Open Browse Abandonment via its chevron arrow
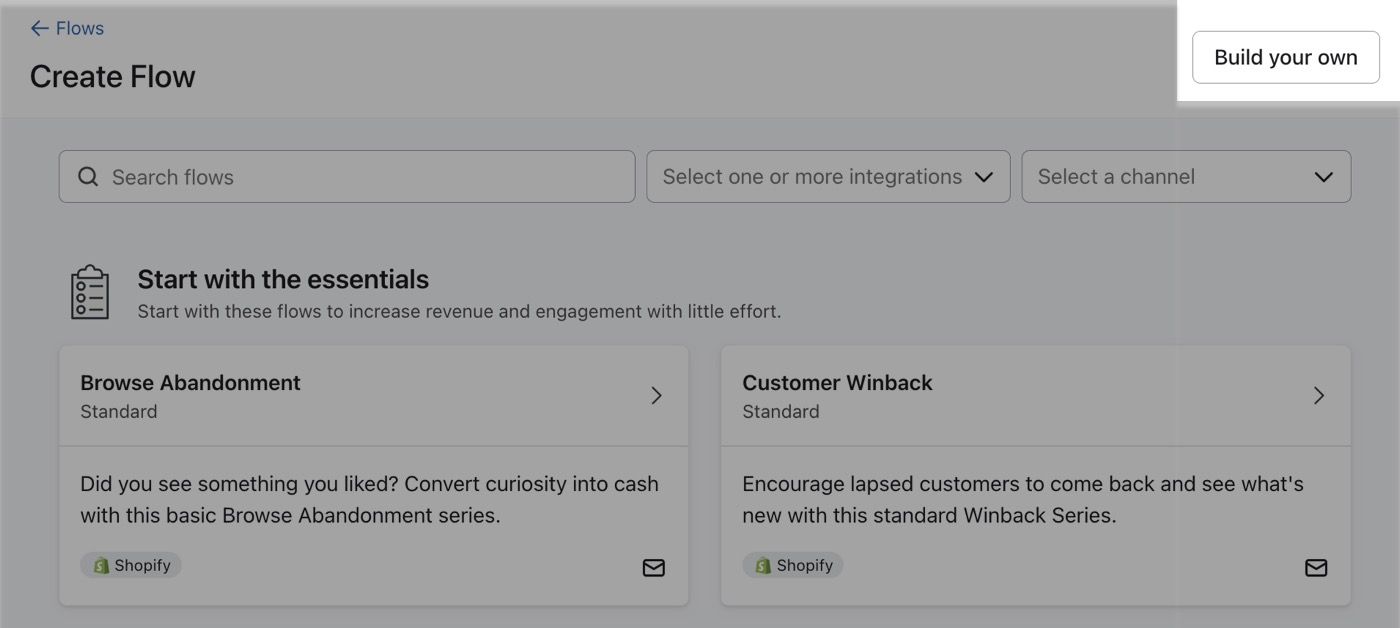This screenshot has height=628, width=1400. [x=657, y=396]
